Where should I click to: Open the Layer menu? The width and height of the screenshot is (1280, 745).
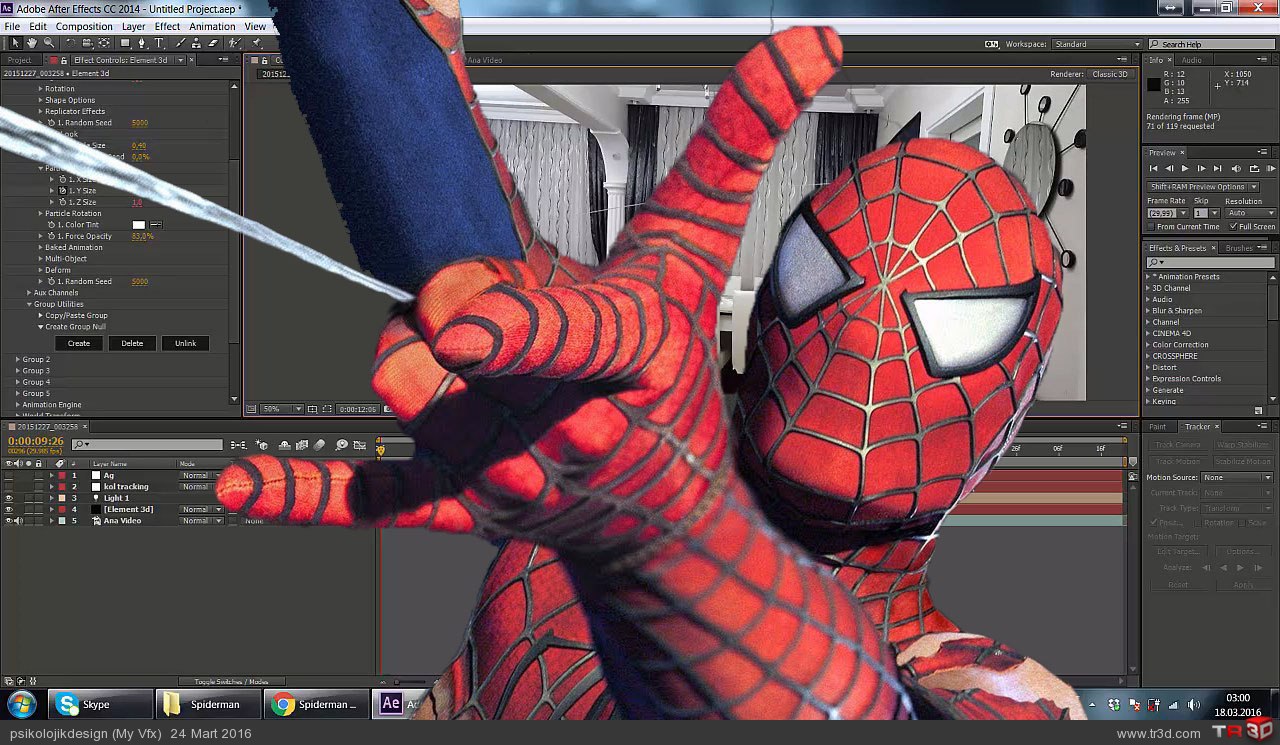click(134, 27)
